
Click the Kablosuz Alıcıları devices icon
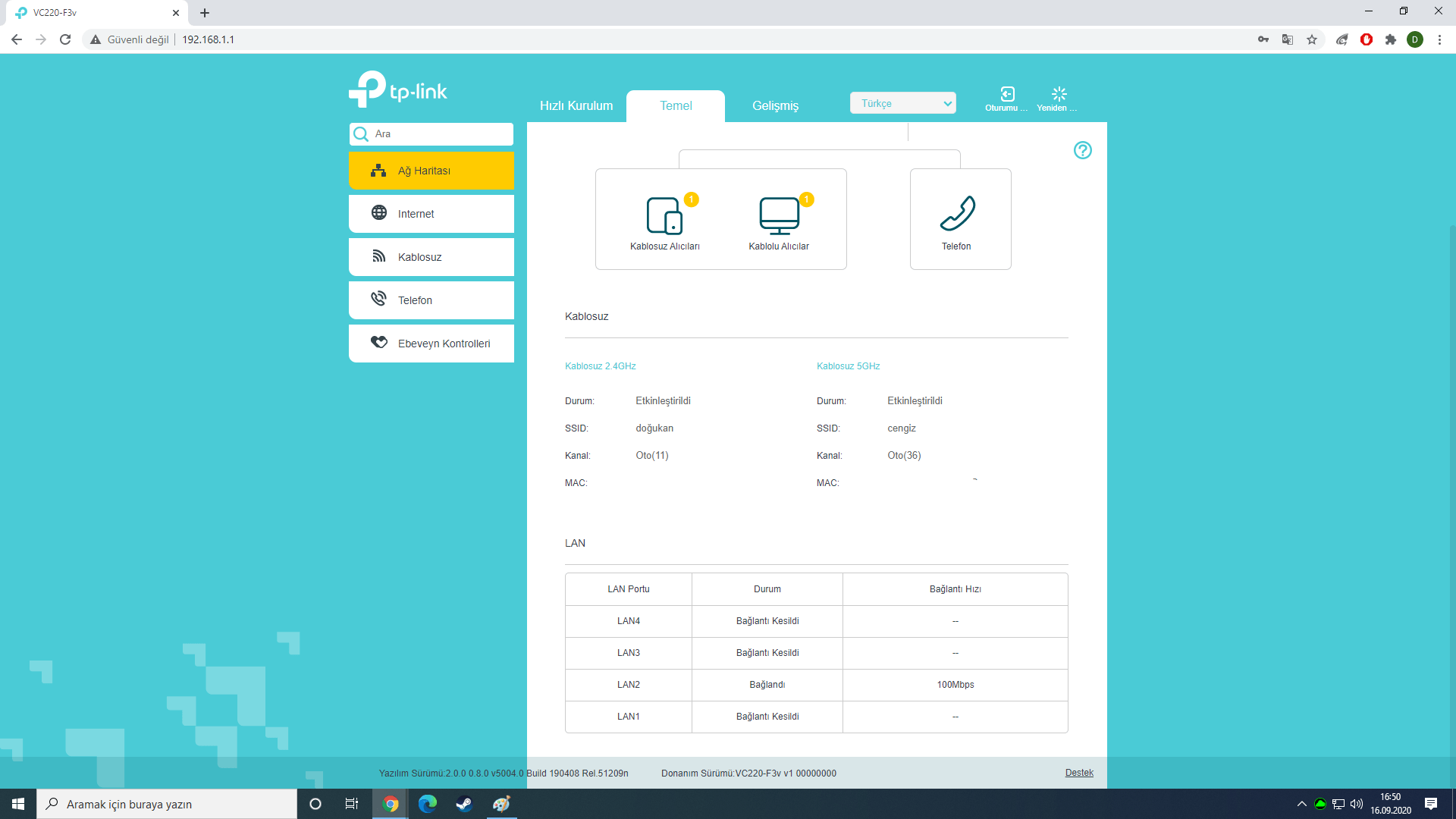(664, 216)
